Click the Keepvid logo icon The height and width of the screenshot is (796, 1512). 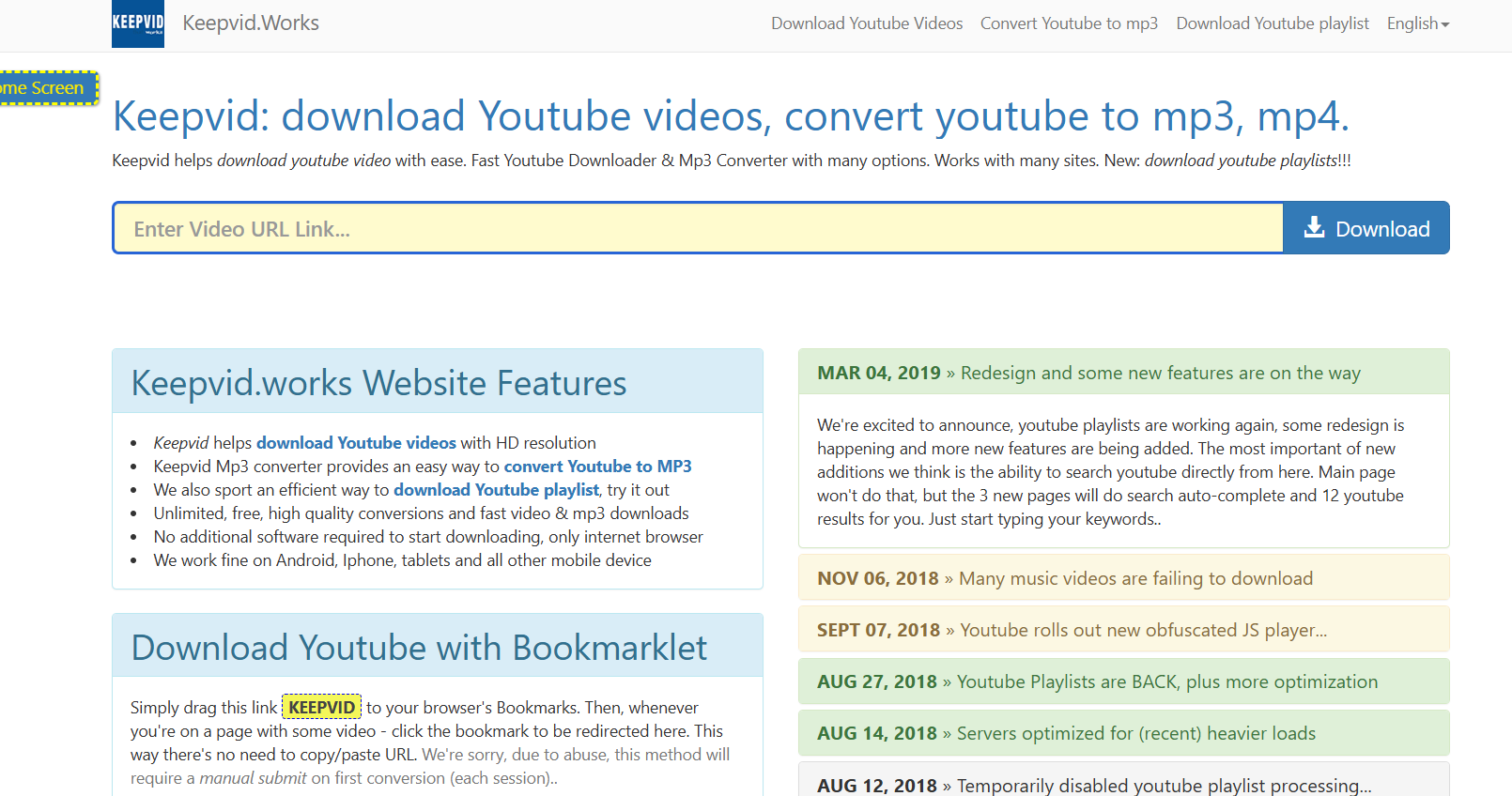(138, 23)
